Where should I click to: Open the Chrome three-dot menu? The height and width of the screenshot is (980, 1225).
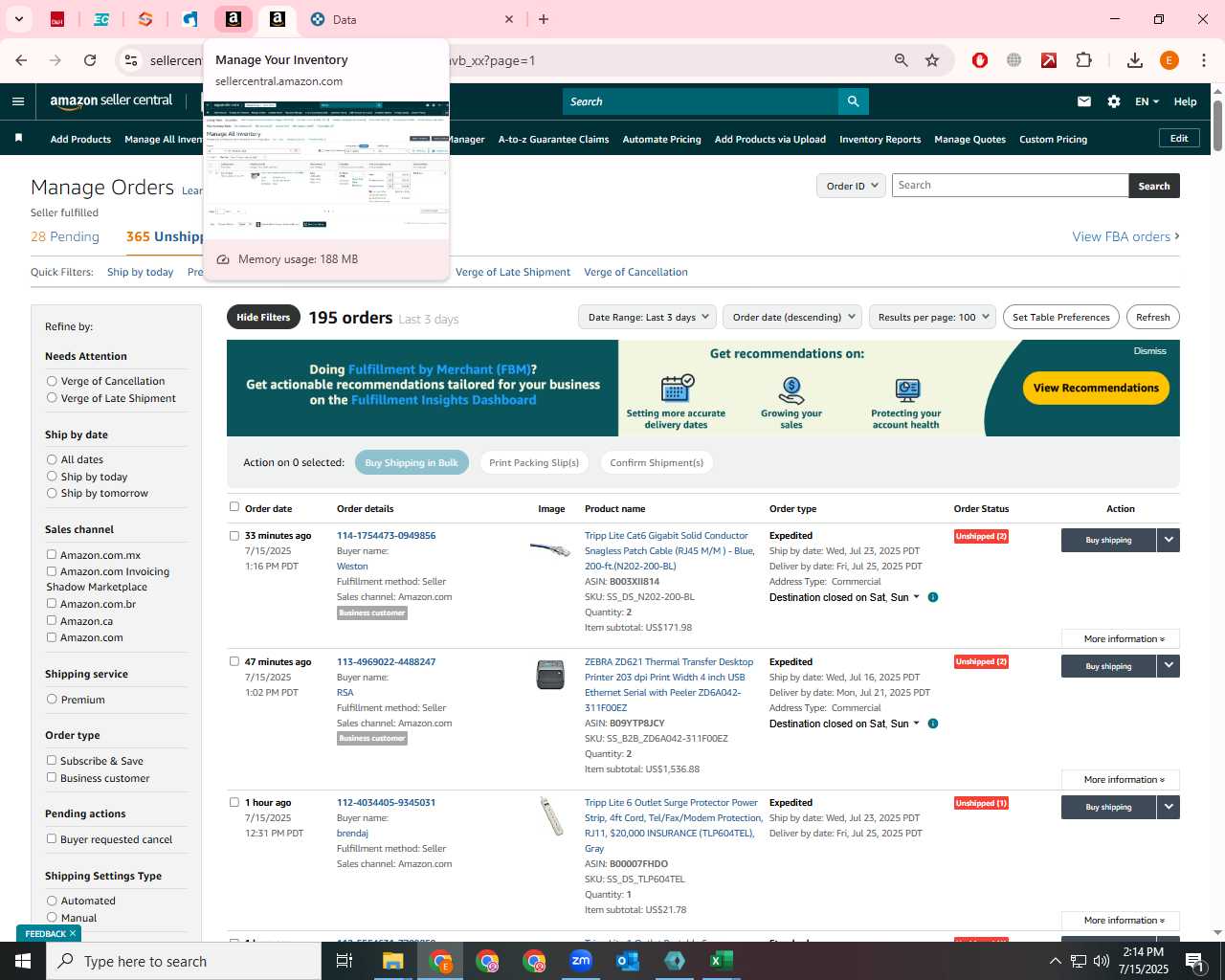(1204, 60)
